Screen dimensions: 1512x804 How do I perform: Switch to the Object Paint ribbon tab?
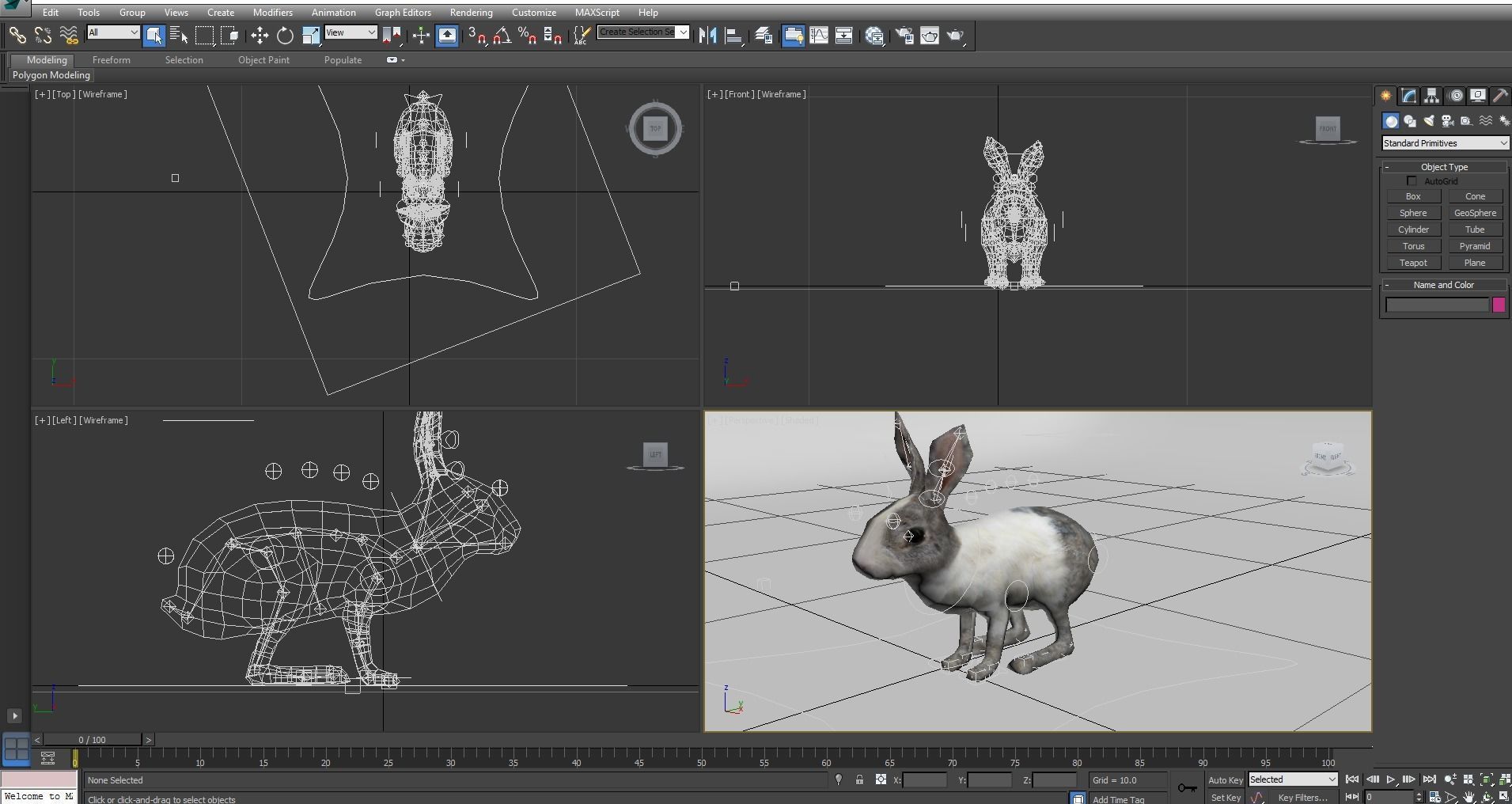(263, 60)
